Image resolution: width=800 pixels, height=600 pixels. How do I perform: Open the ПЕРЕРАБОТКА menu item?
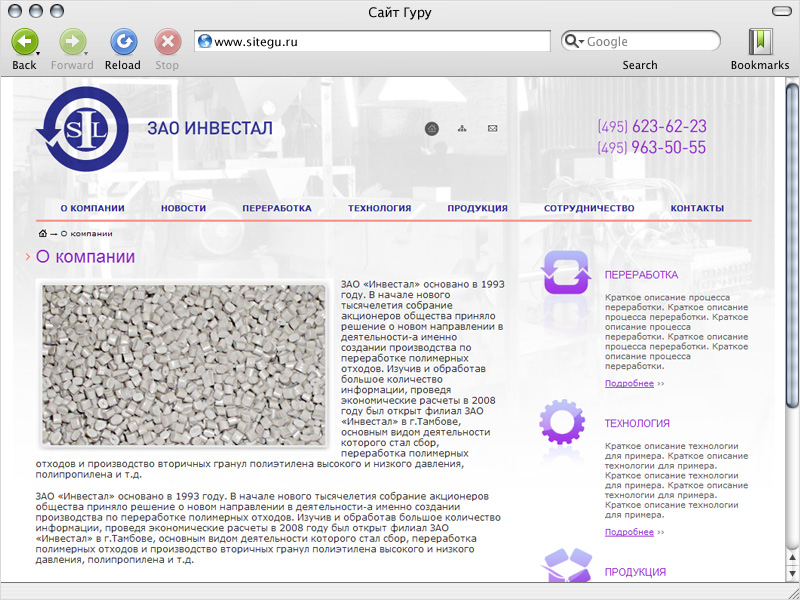tap(277, 208)
